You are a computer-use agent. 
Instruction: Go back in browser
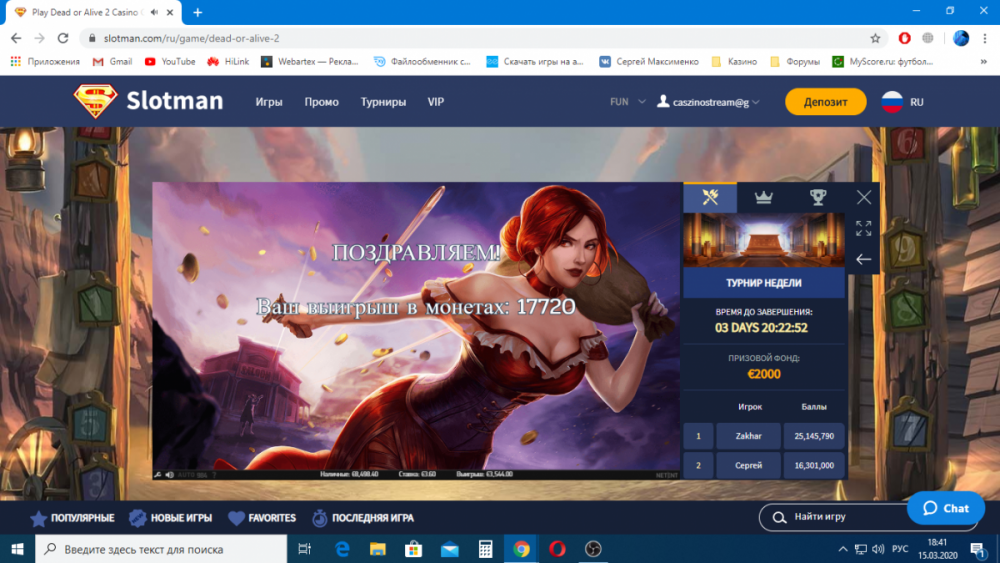16,38
